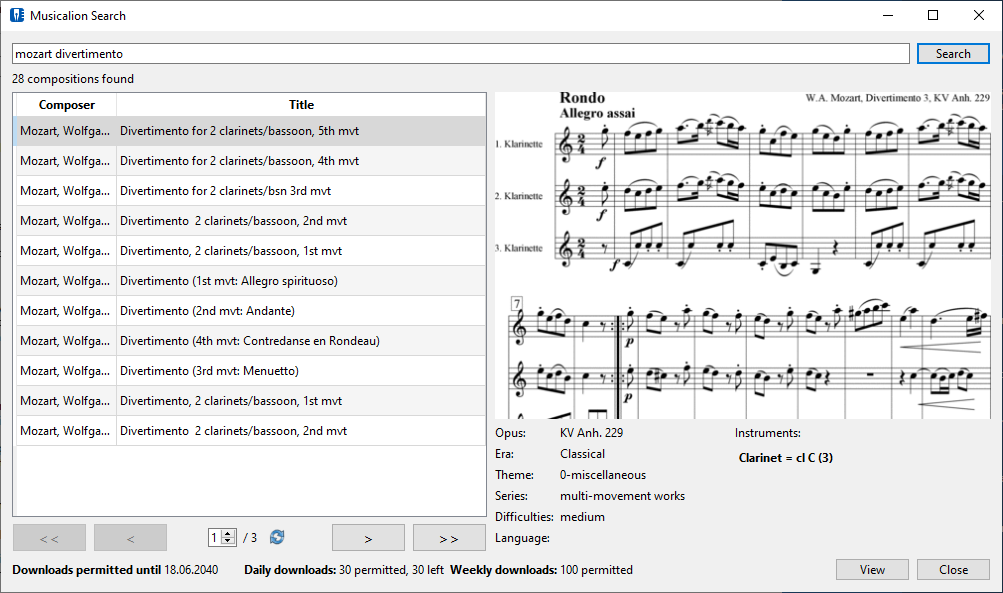Image resolution: width=1003 pixels, height=593 pixels.
Task: Sort by the Composer column header
Action: (67, 105)
